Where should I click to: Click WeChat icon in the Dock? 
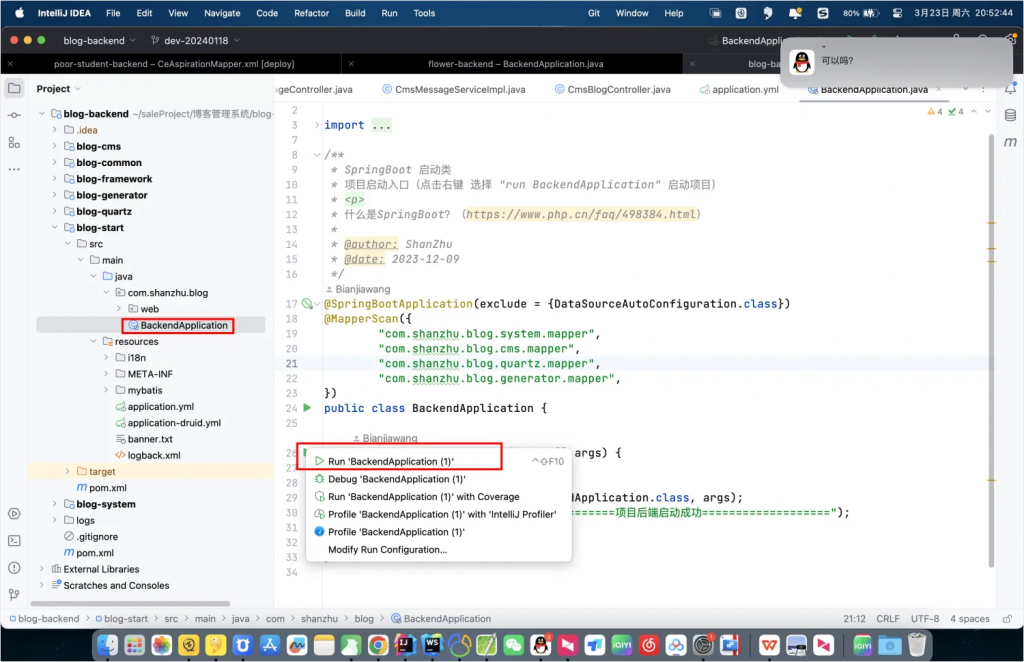[513, 645]
